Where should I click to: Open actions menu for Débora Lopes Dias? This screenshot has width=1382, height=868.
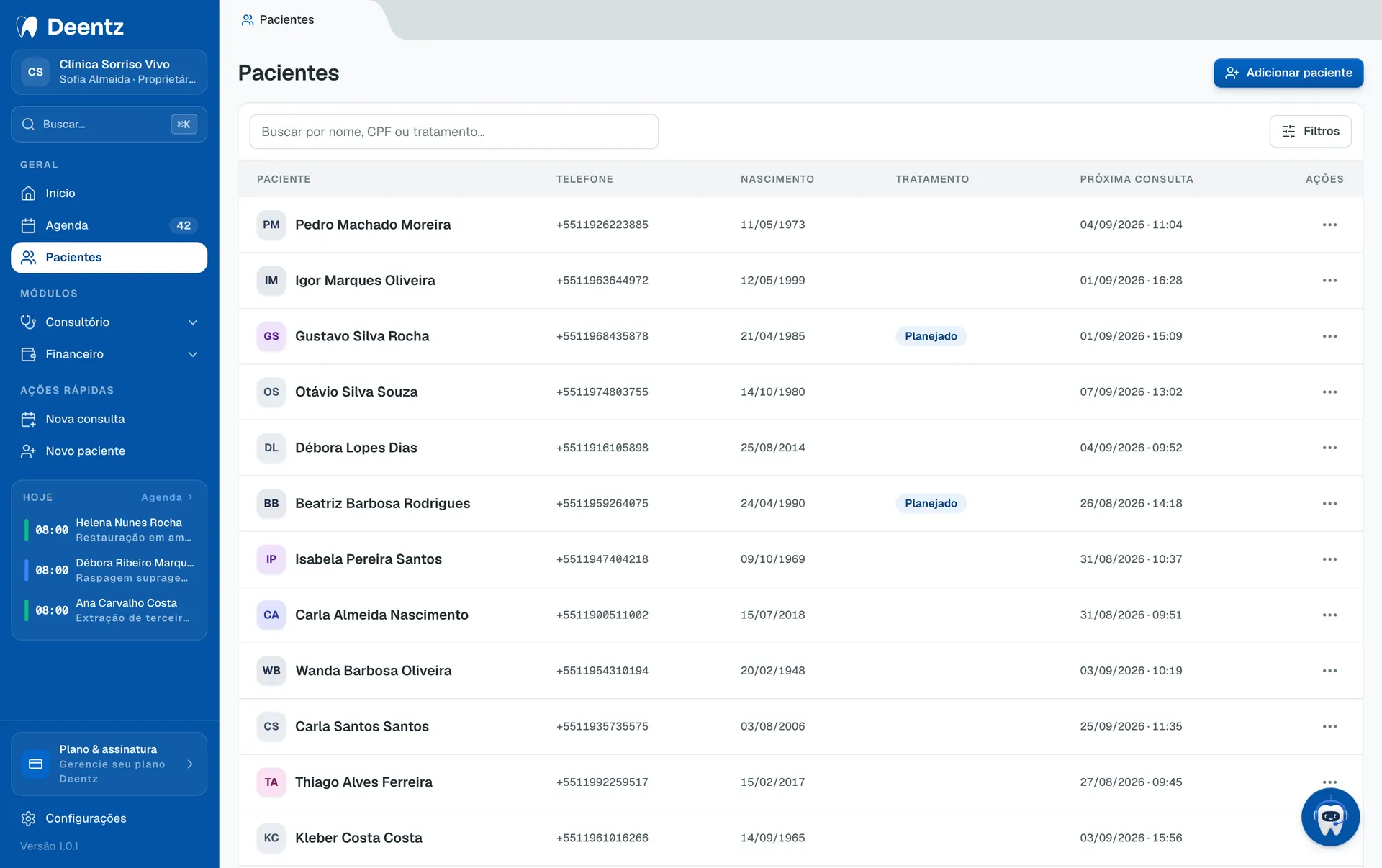pyautogui.click(x=1329, y=448)
